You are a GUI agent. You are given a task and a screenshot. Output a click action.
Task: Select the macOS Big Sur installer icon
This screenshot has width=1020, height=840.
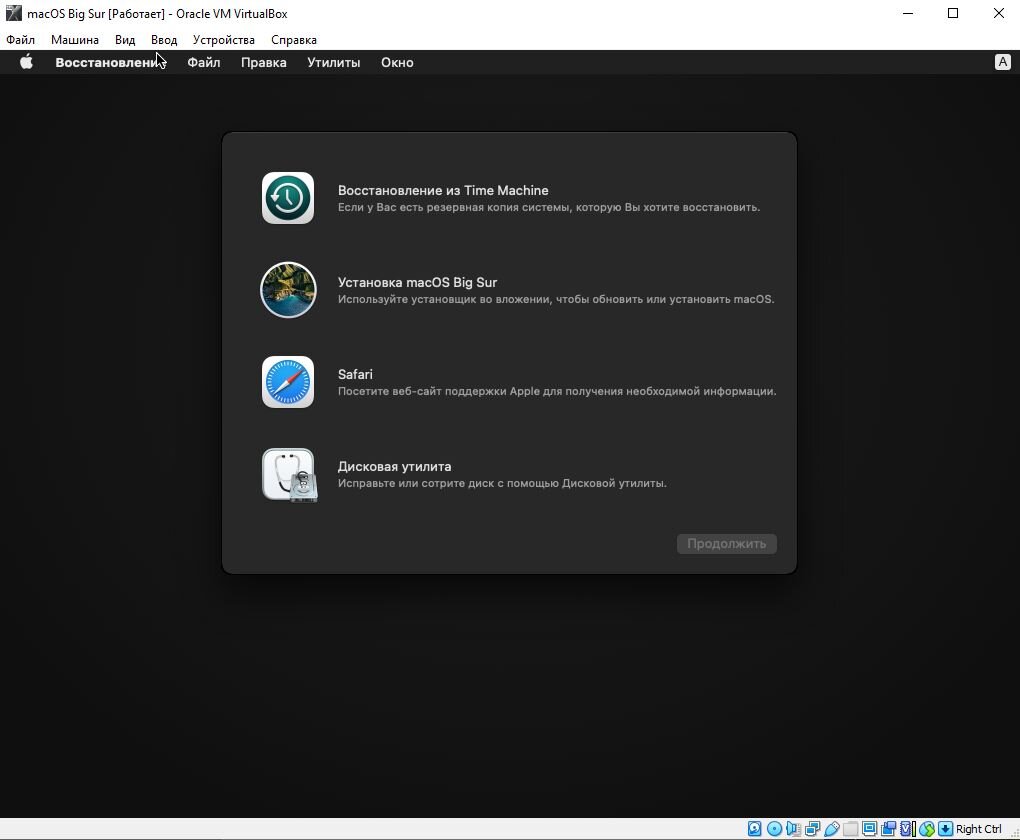[x=288, y=290]
